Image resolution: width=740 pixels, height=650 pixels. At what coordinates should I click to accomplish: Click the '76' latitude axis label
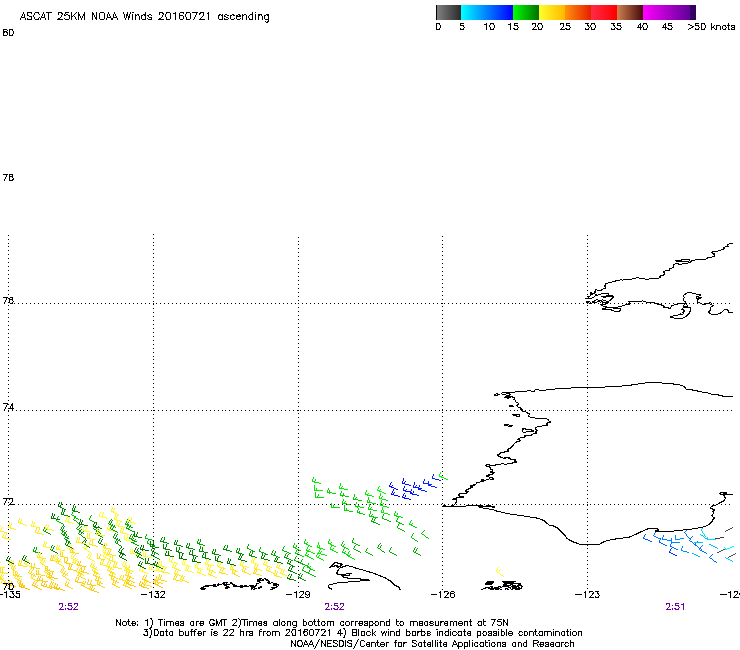[8, 300]
